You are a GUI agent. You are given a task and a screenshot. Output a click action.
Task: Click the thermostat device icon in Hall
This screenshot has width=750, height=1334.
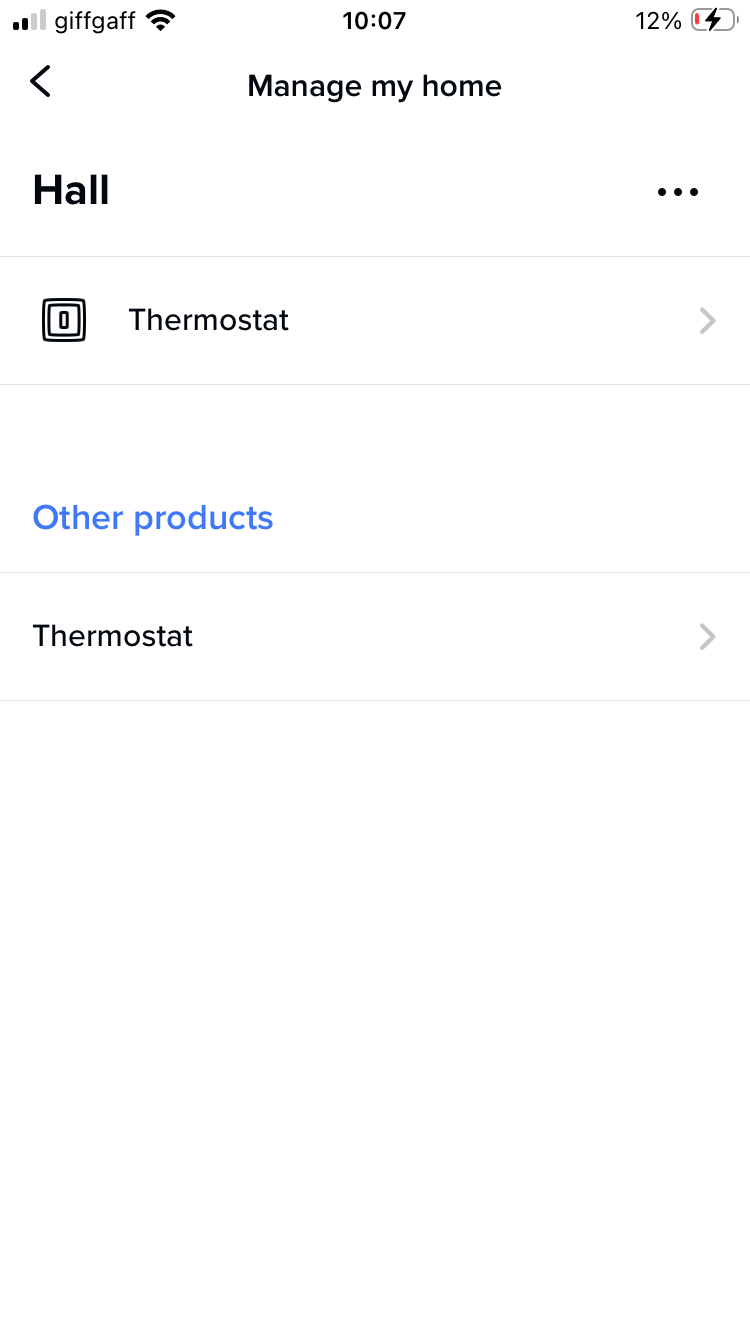(x=64, y=321)
